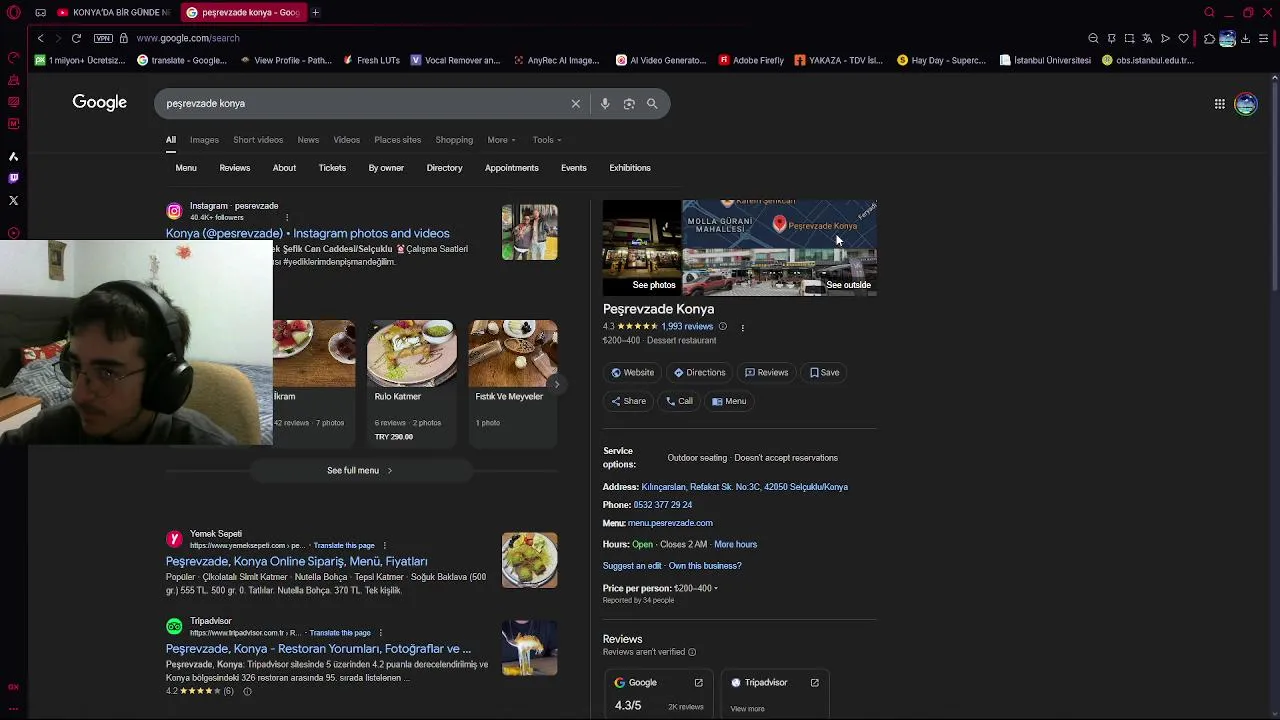Open Yemek Sepeti Peşrevzade result

coord(297,562)
